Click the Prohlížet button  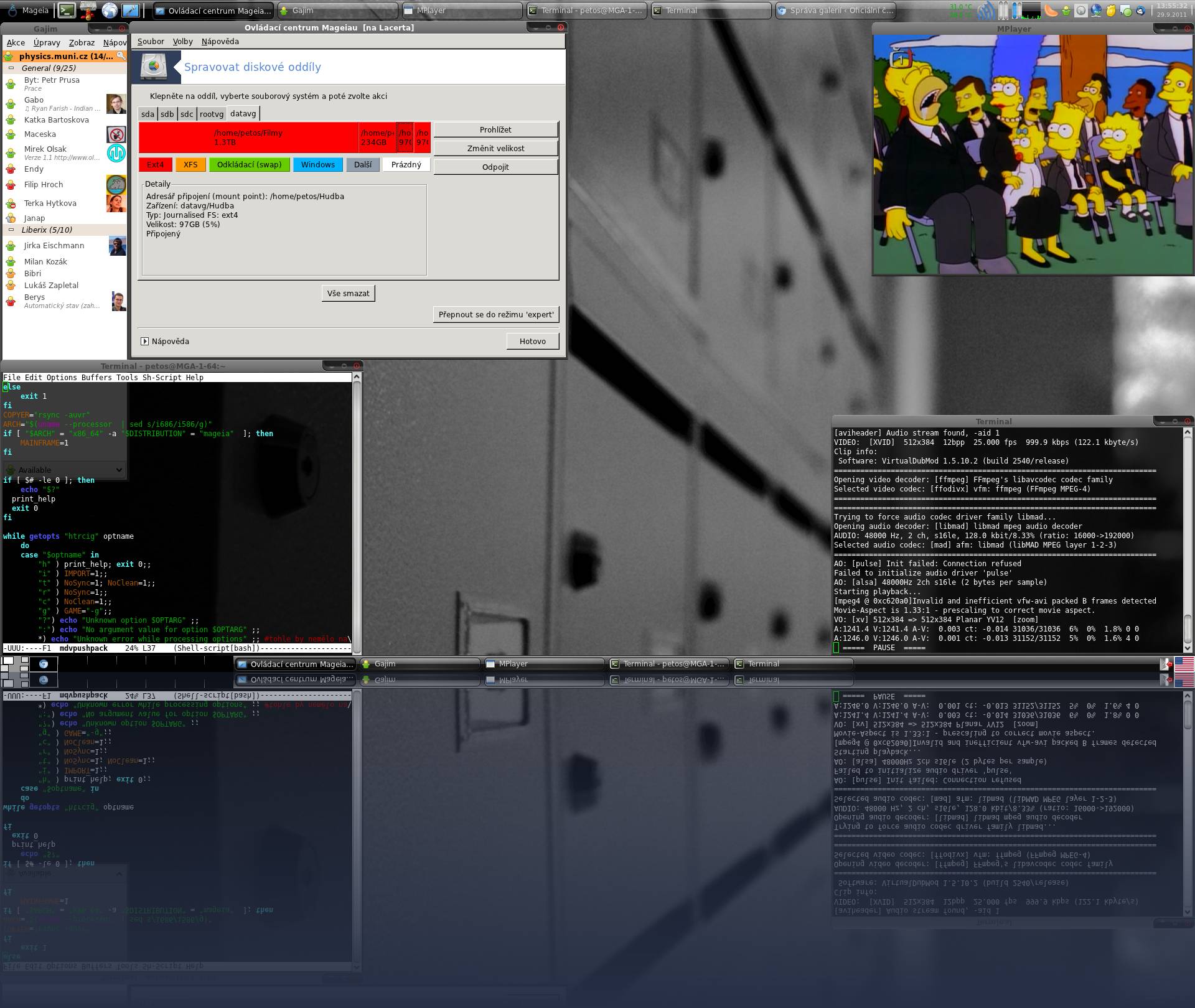click(x=495, y=129)
